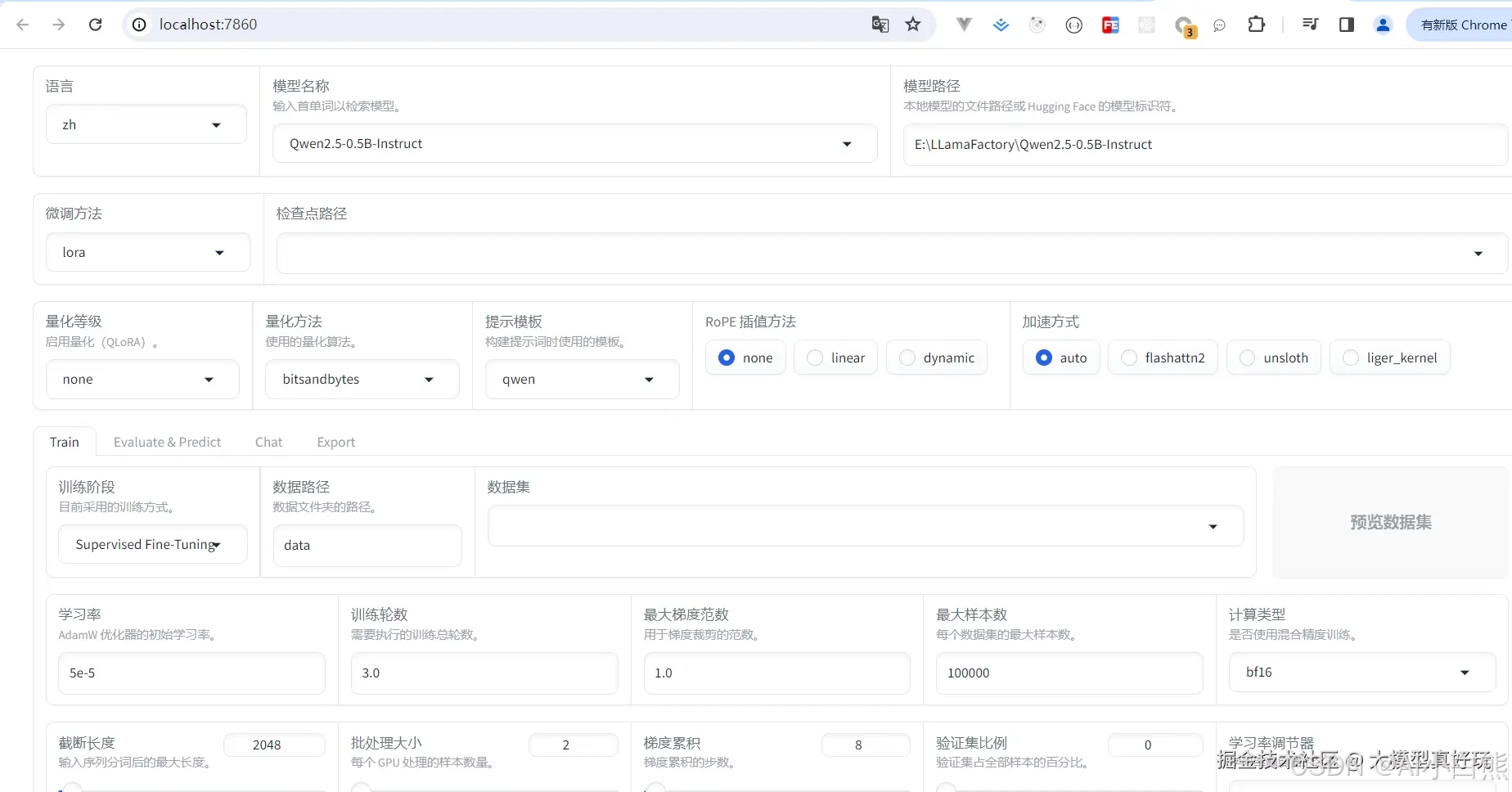The height and width of the screenshot is (792, 1512).
Task: Click 验证集比例 number box 0
Action: [1155, 745]
